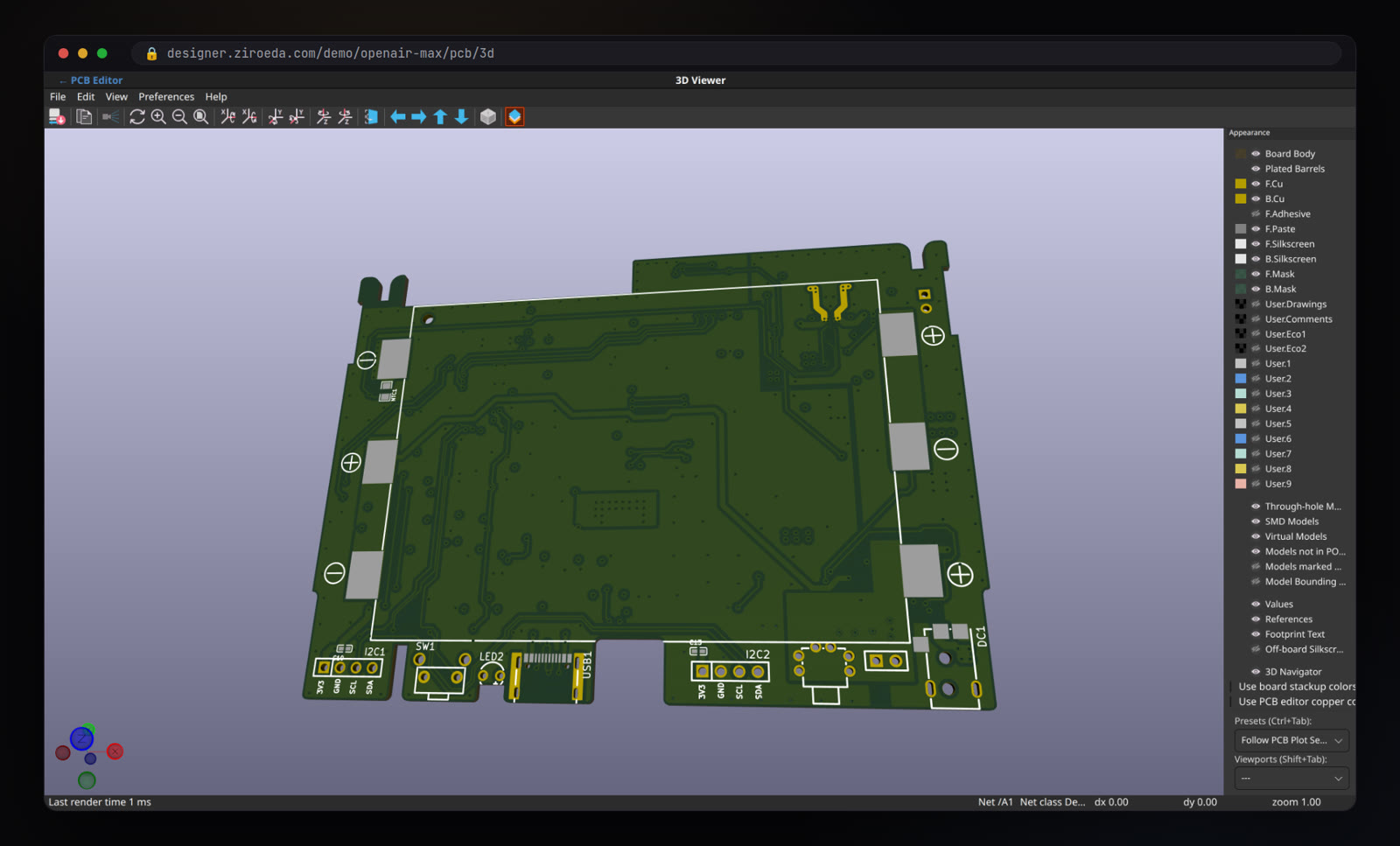Image resolution: width=1400 pixels, height=846 pixels.
Task: Change the F.Cu layer color swatch
Action: [x=1241, y=184]
